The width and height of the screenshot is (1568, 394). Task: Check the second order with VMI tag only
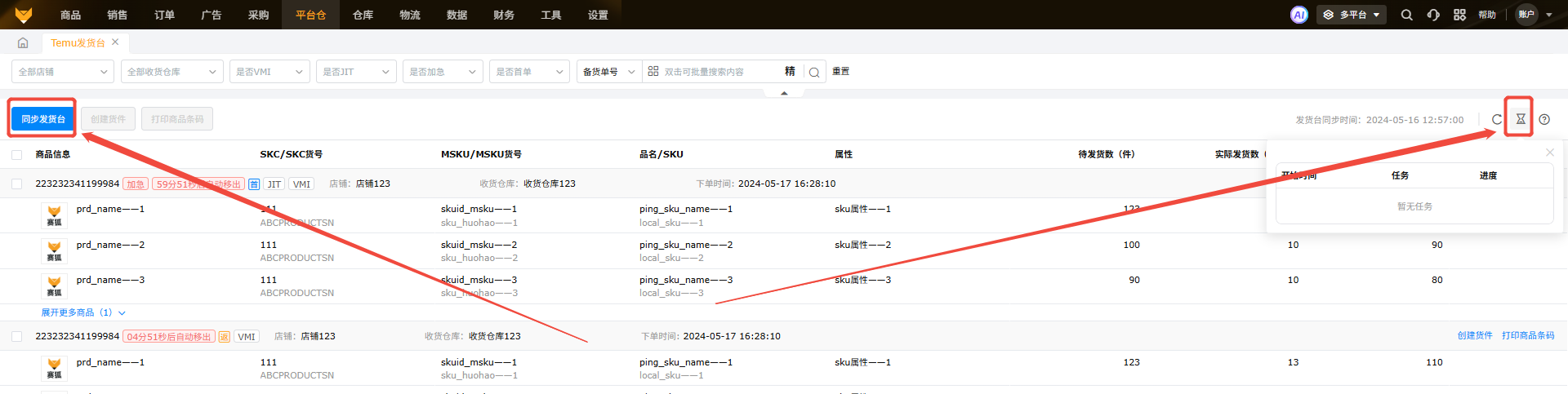16,337
